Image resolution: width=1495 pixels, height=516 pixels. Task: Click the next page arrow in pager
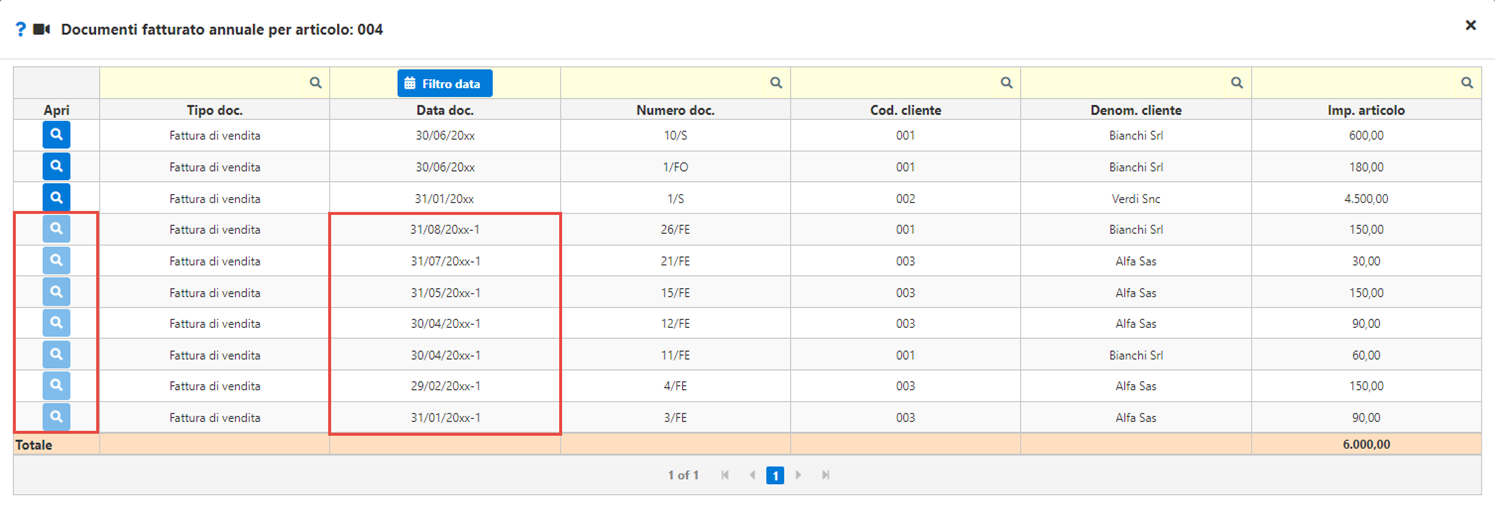point(798,476)
